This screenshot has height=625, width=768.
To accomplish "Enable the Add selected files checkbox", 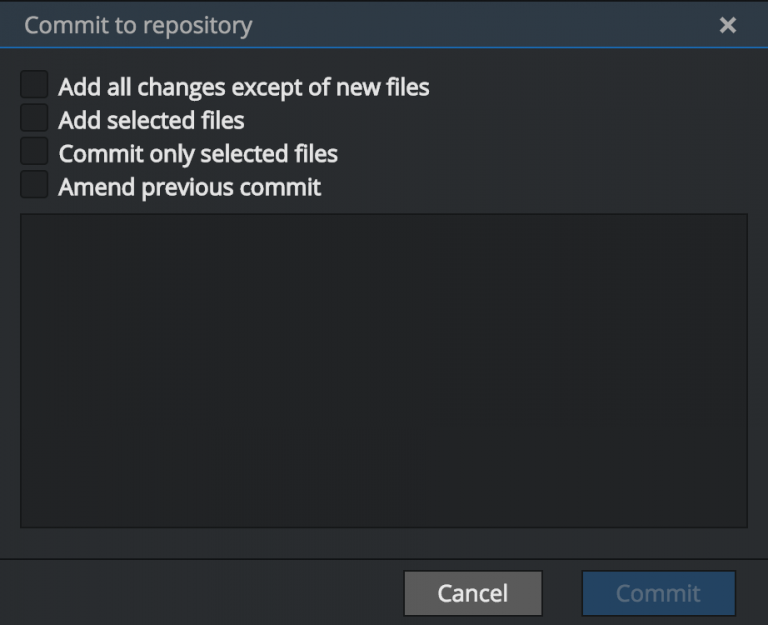I will (34, 119).
